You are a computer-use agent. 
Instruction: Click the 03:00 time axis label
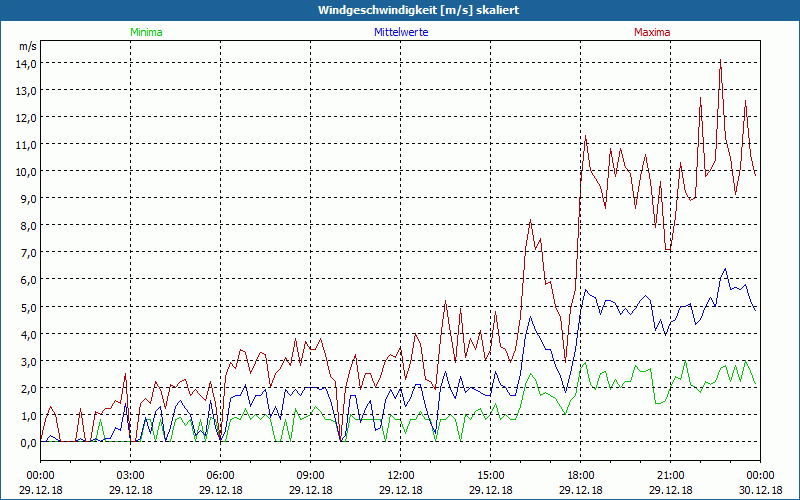(x=131, y=476)
